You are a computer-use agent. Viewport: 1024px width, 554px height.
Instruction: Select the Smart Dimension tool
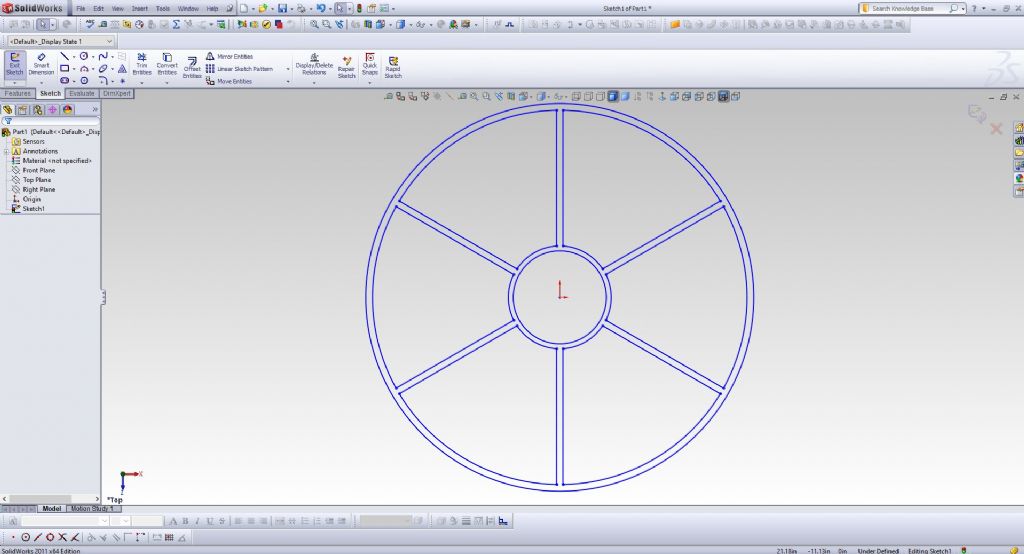[41, 65]
